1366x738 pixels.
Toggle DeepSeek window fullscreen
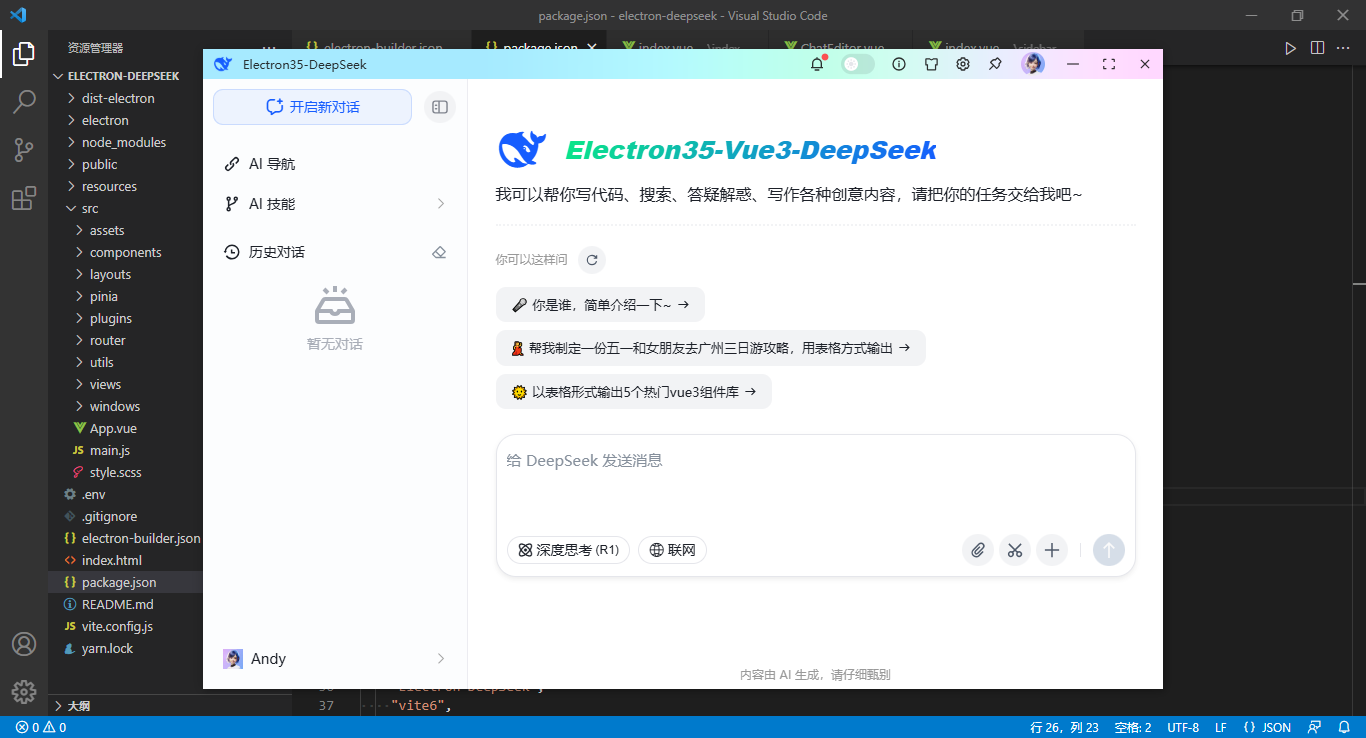click(1109, 64)
